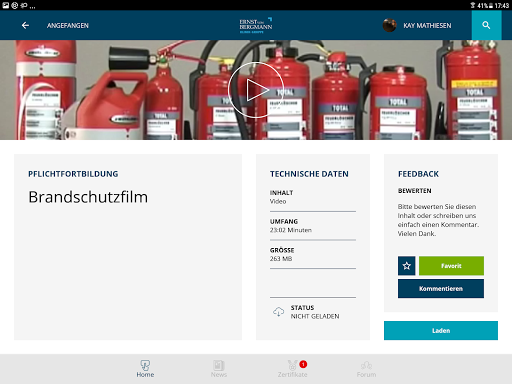Image resolution: width=512 pixels, height=384 pixels.
Task: Select the Kay Mathiesen user name
Action: (427, 26)
